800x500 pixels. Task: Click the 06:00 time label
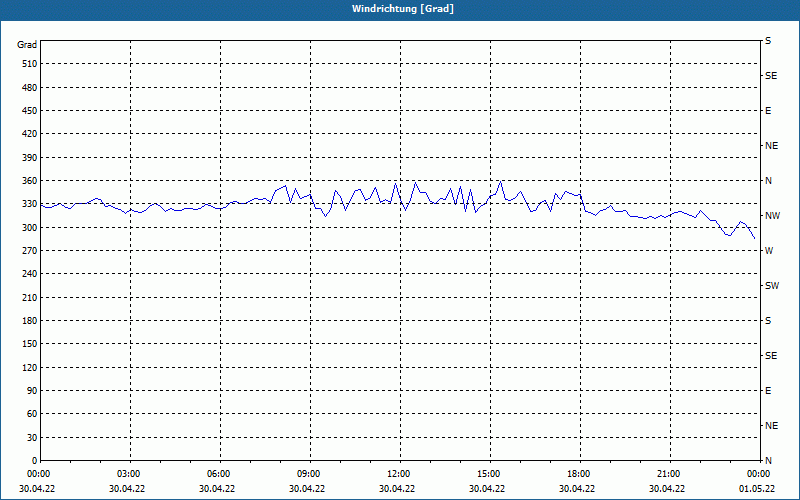point(218,474)
